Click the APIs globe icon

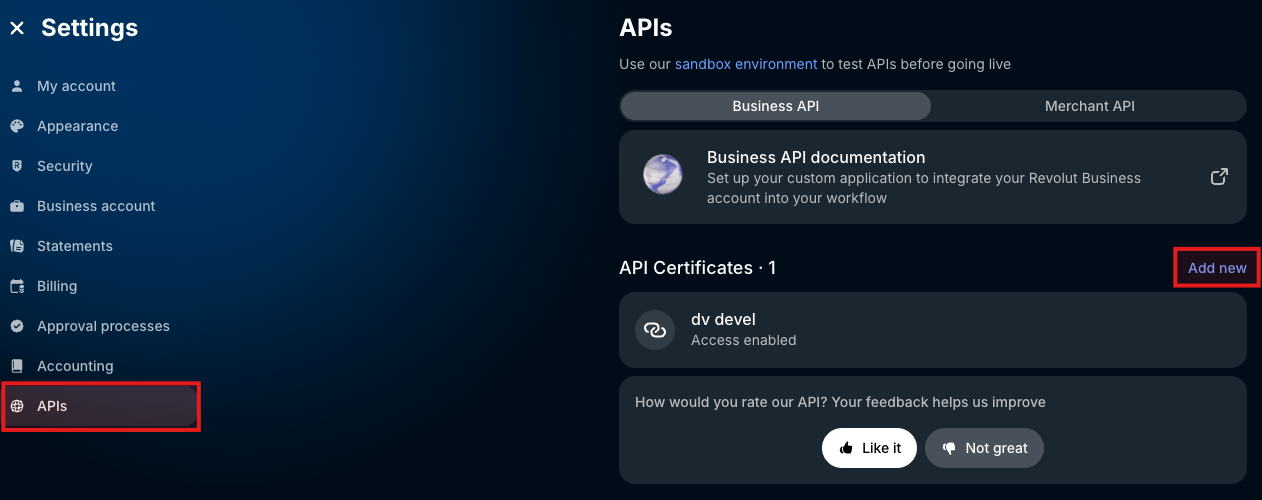click(x=17, y=406)
